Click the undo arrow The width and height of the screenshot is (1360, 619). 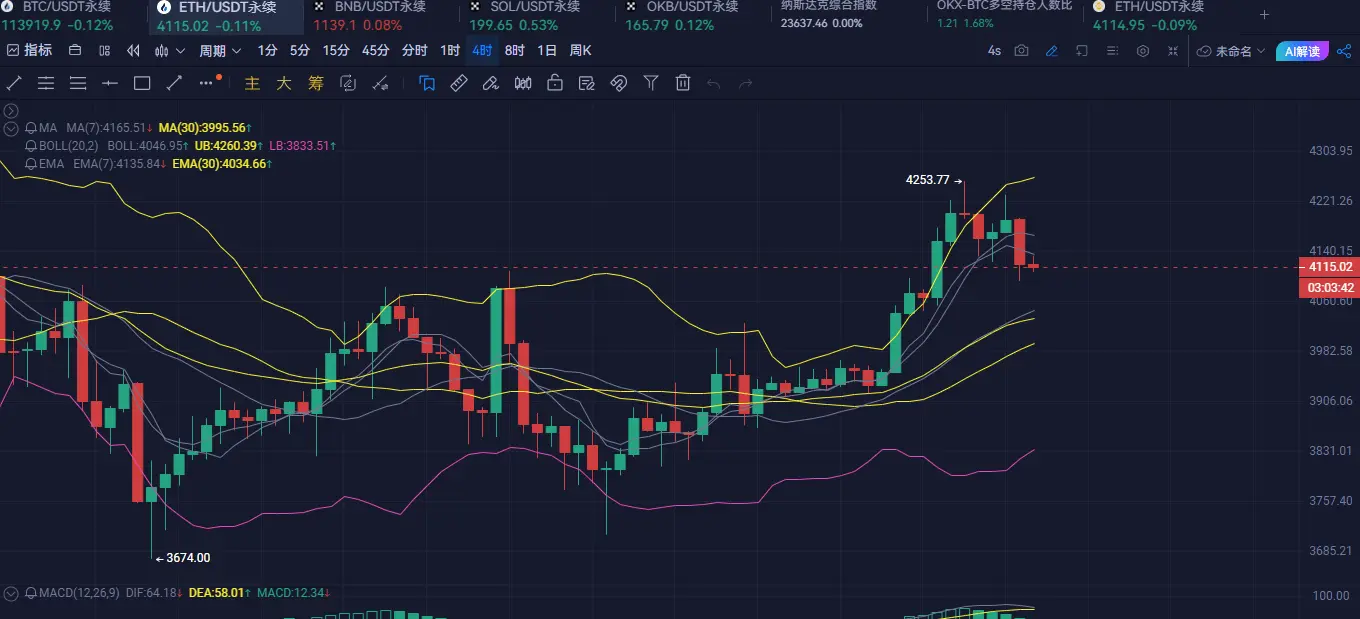[713, 83]
